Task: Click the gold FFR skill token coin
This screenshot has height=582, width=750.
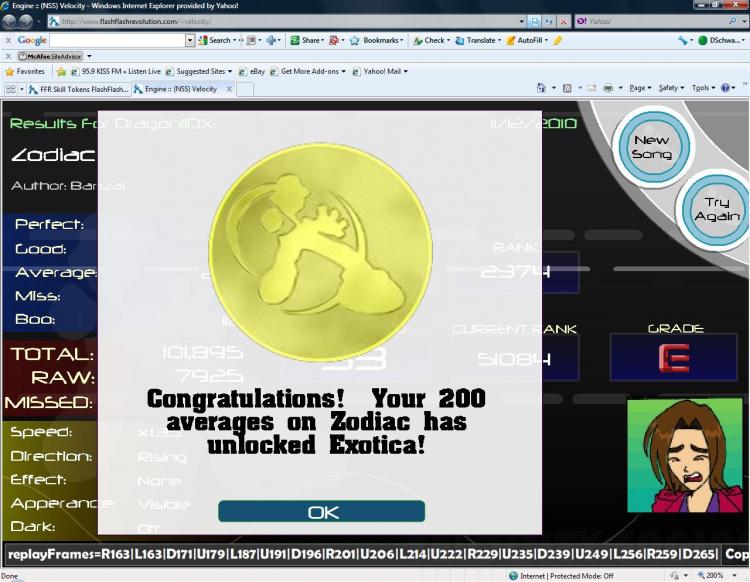Action: [x=320, y=252]
